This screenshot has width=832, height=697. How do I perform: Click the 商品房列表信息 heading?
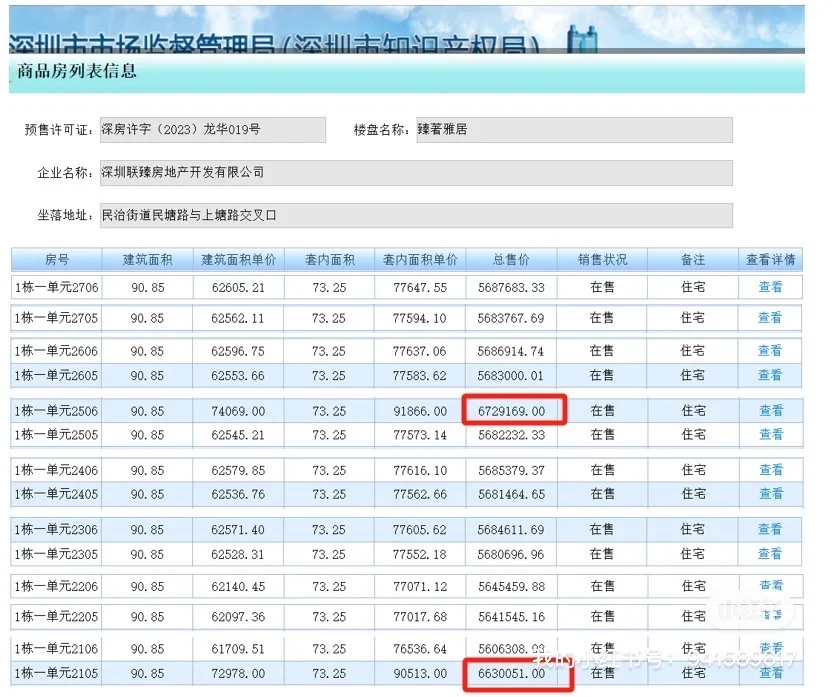click(x=77, y=71)
